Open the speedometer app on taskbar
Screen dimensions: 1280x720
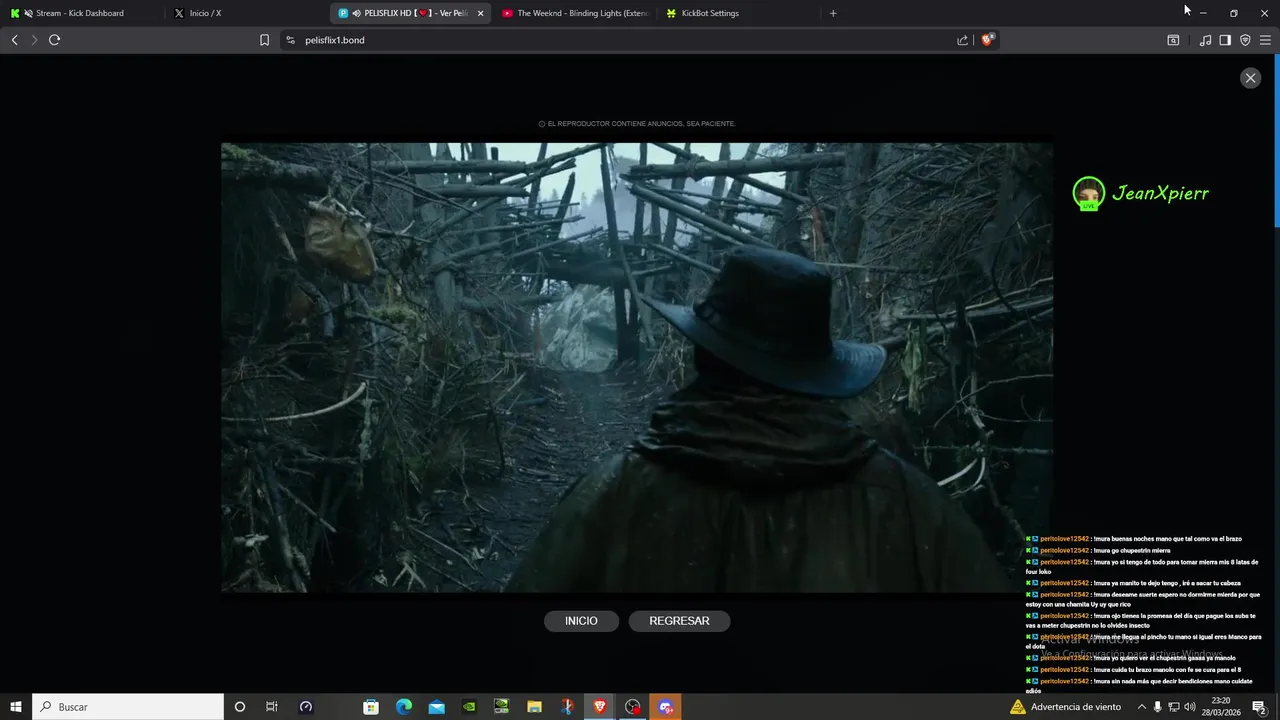(x=306, y=707)
